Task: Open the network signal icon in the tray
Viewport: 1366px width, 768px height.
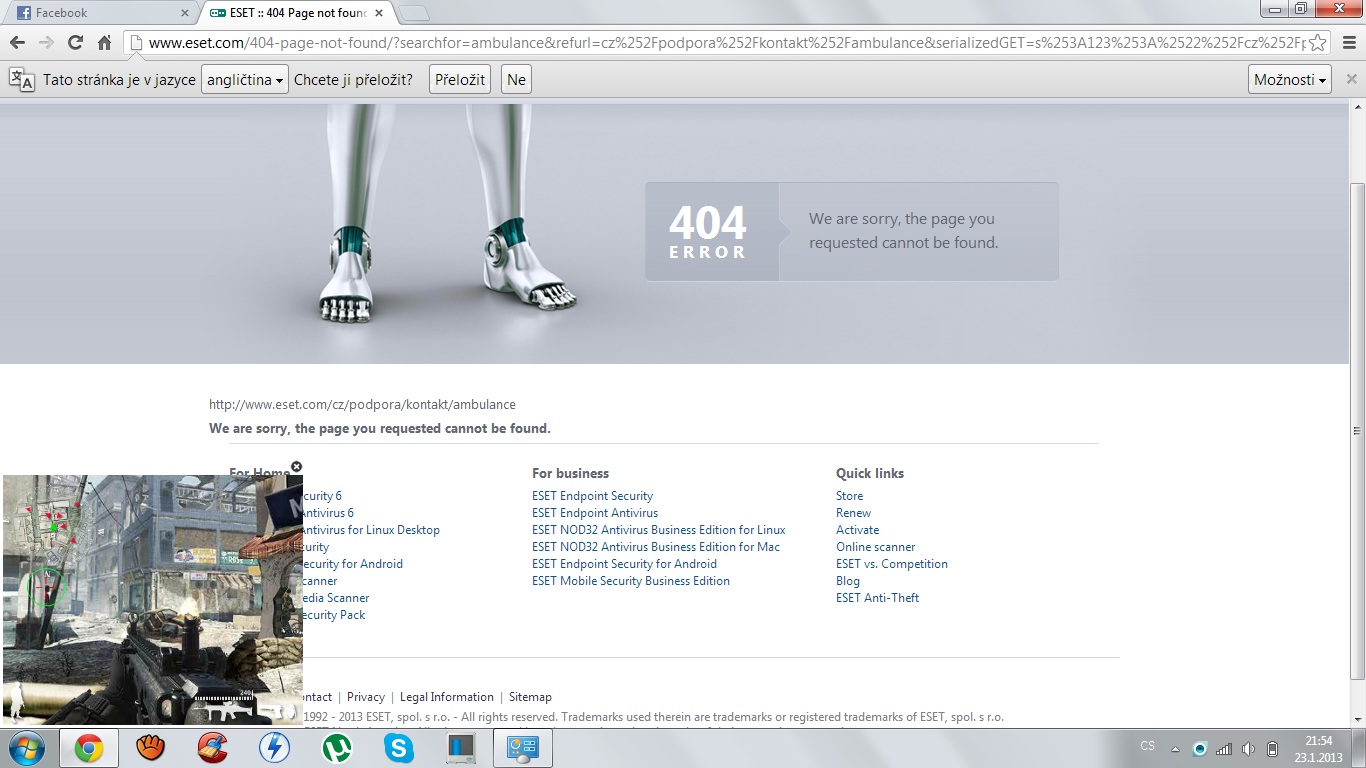Action: pyautogui.click(x=1224, y=748)
